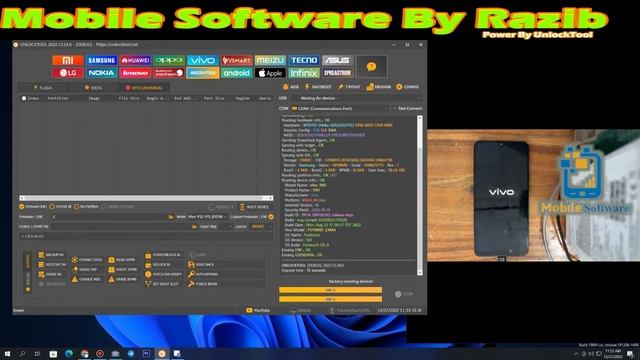Click the Patch DM-Verify button
The height and width of the screenshot is (360, 640).
164,274
